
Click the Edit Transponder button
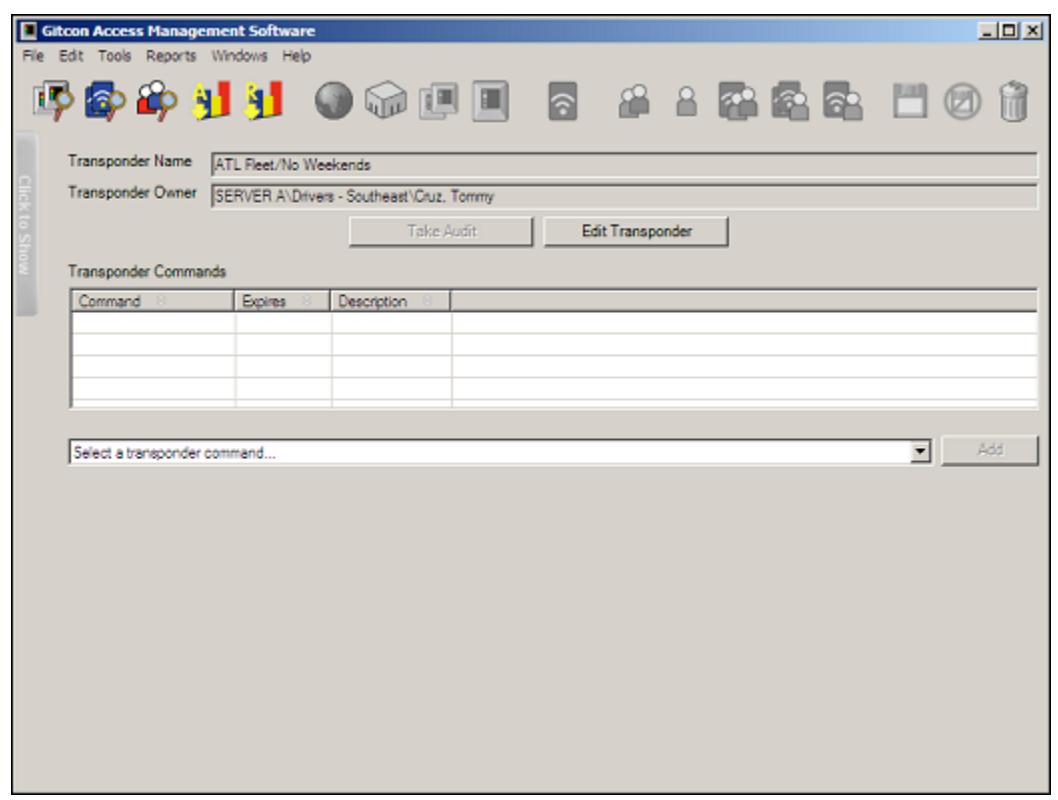pos(636,231)
